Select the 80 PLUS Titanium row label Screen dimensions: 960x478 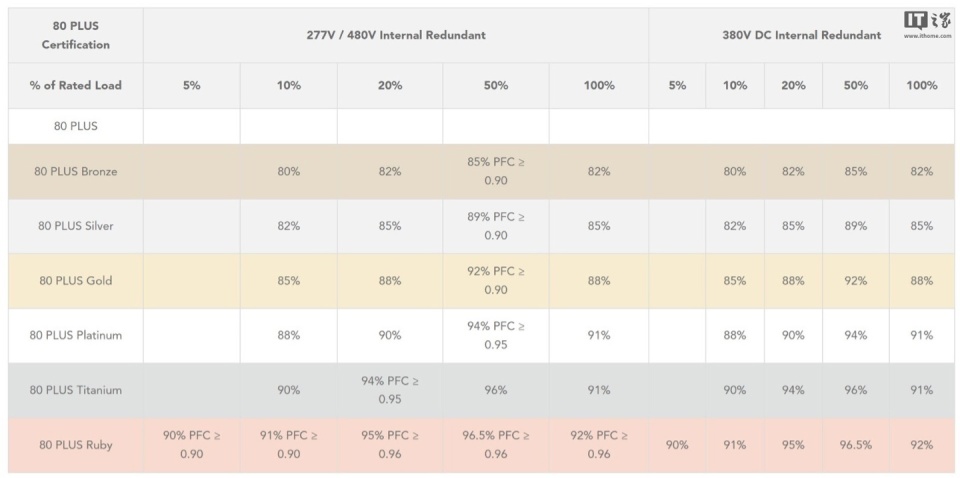(x=76, y=390)
